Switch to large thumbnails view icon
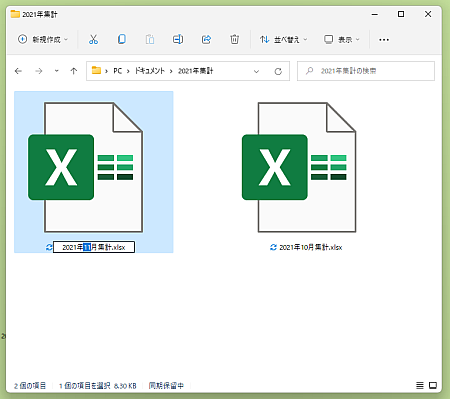450x399 pixels. point(433,386)
